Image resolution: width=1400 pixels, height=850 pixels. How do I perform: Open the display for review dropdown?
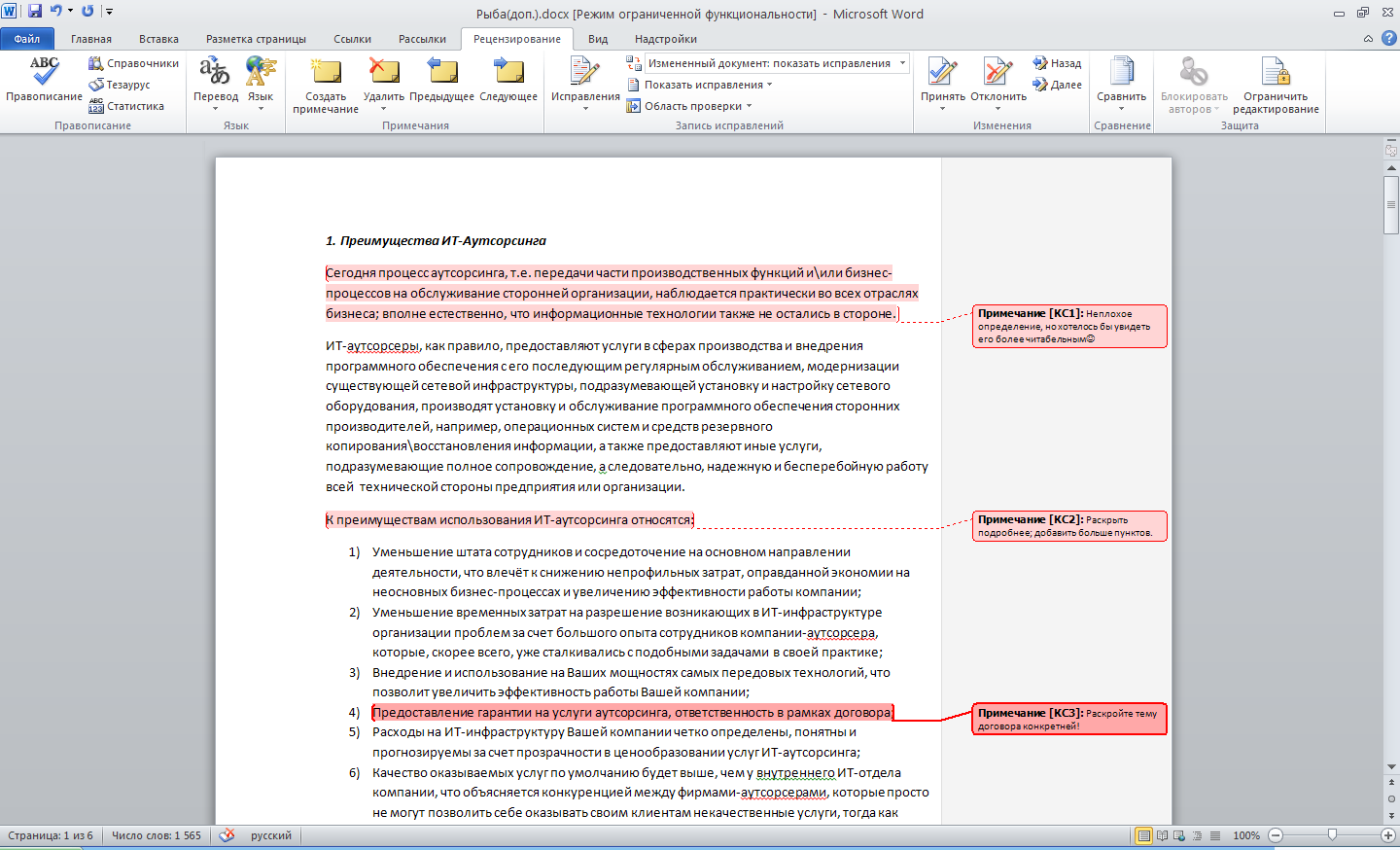pos(902,63)
